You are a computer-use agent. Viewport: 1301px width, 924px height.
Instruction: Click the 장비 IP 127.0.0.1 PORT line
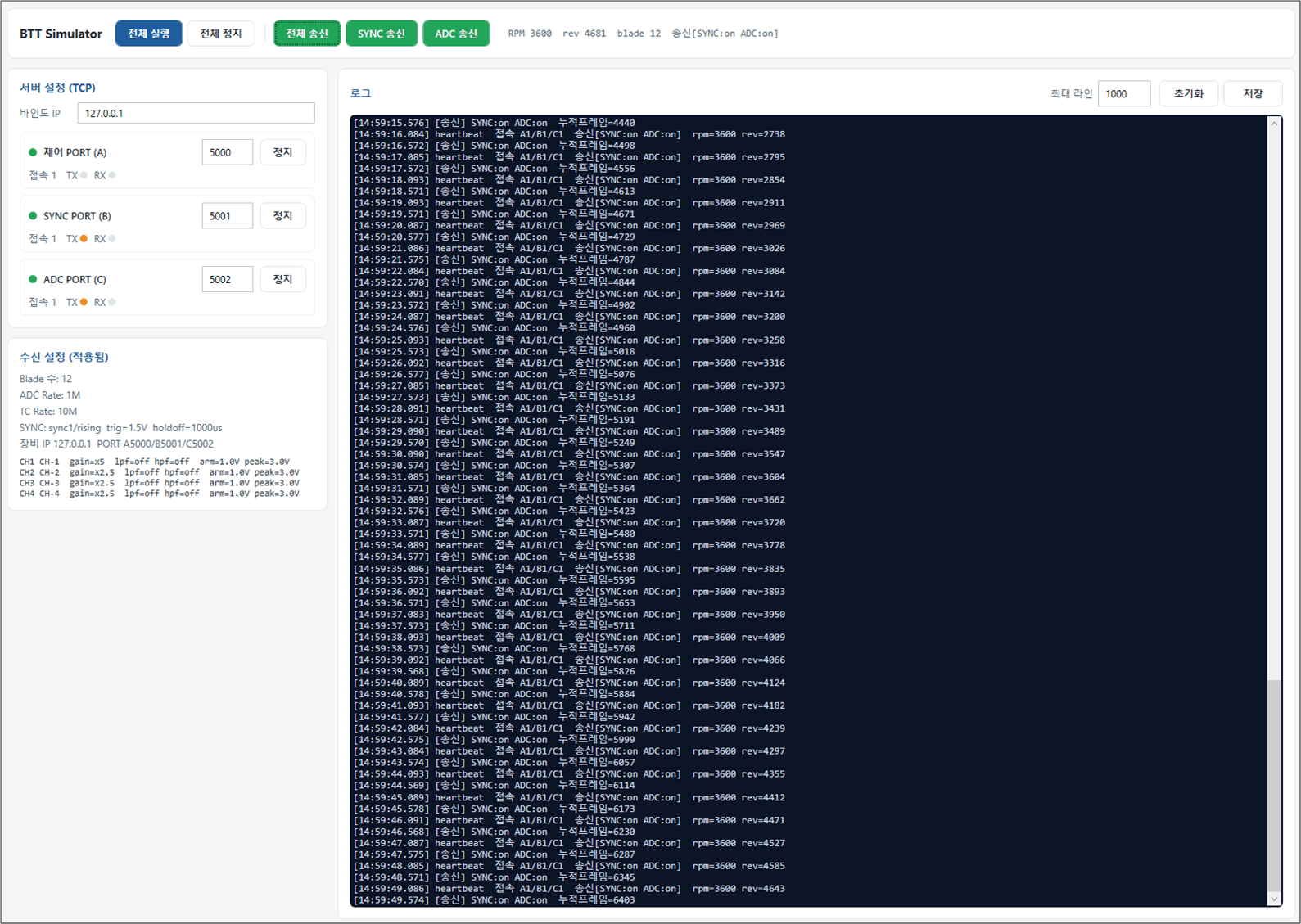point(116,444)
